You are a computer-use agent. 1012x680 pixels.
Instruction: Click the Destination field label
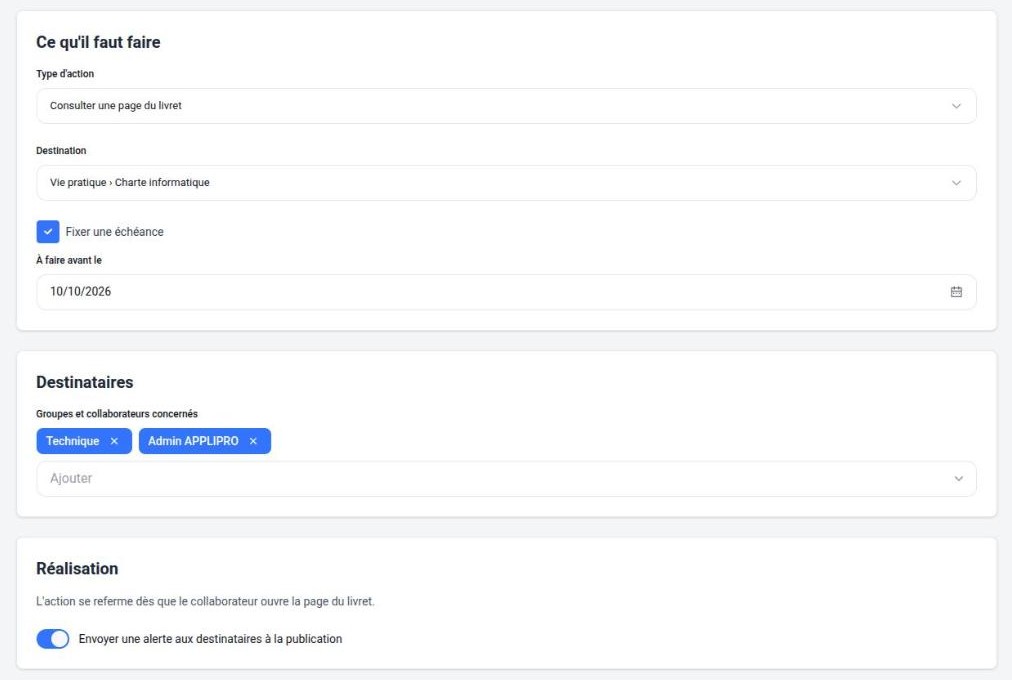click(x=61, y=150)
